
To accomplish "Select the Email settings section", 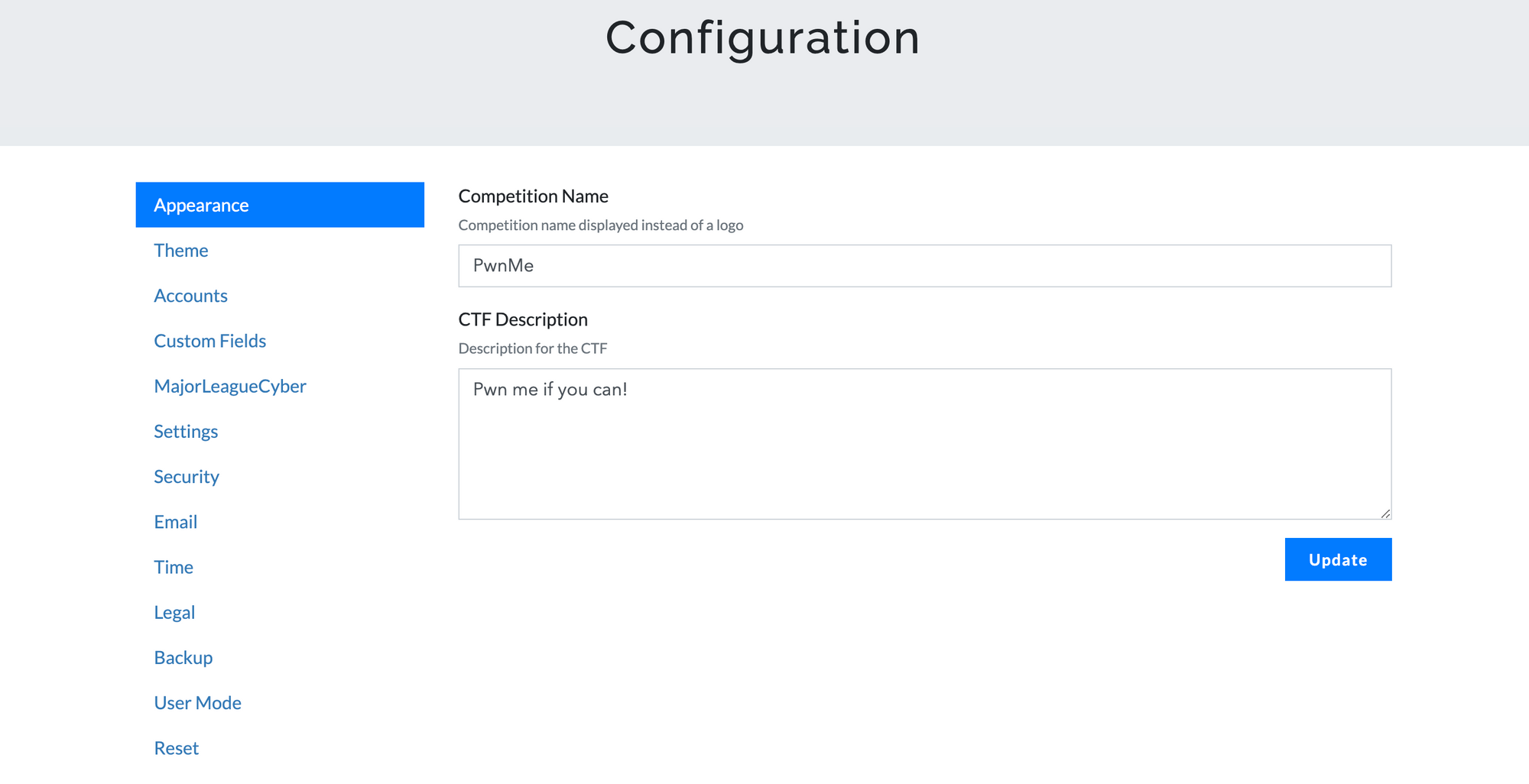I will click(175, 521).
